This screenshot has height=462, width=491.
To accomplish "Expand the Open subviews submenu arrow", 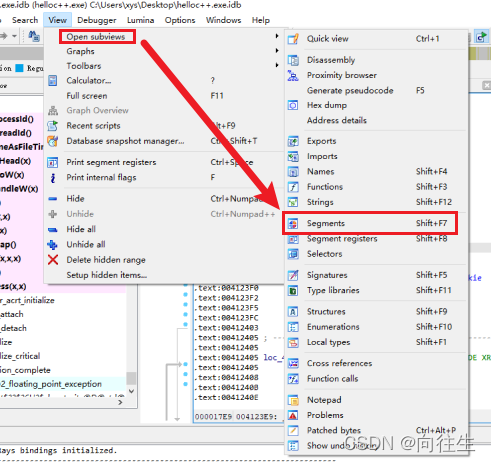I will coord(277,36).
